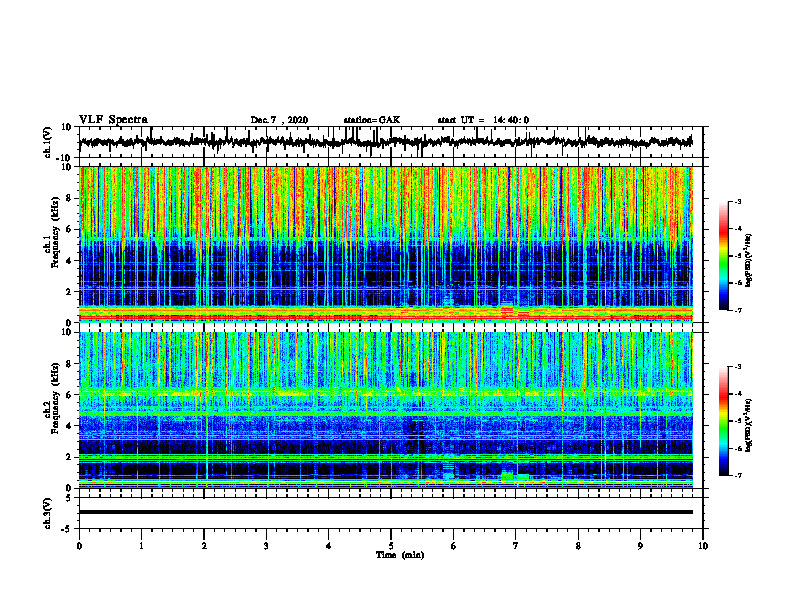Click the '8' kHz tick on ch.1 spectrogram axis

[x=70, y=198]
